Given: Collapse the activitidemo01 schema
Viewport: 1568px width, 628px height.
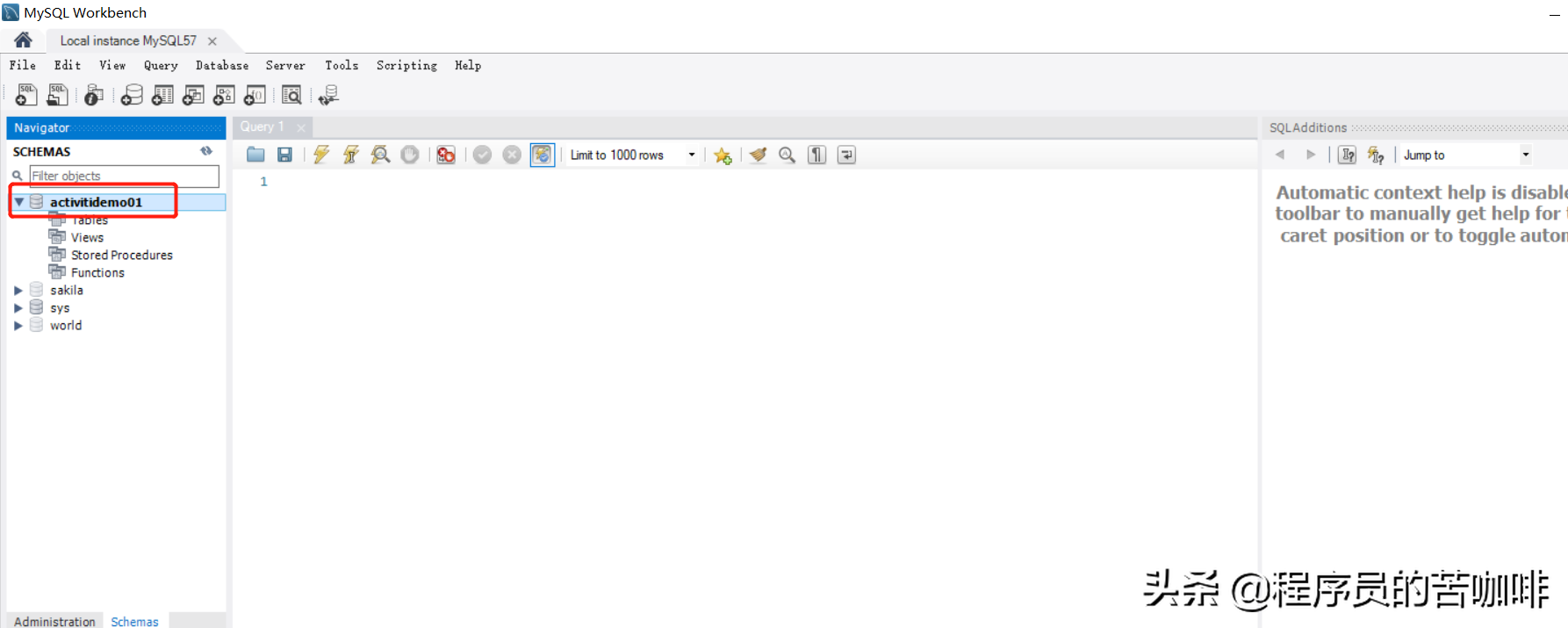Looking at the screenshot, I should click(18, 202).
